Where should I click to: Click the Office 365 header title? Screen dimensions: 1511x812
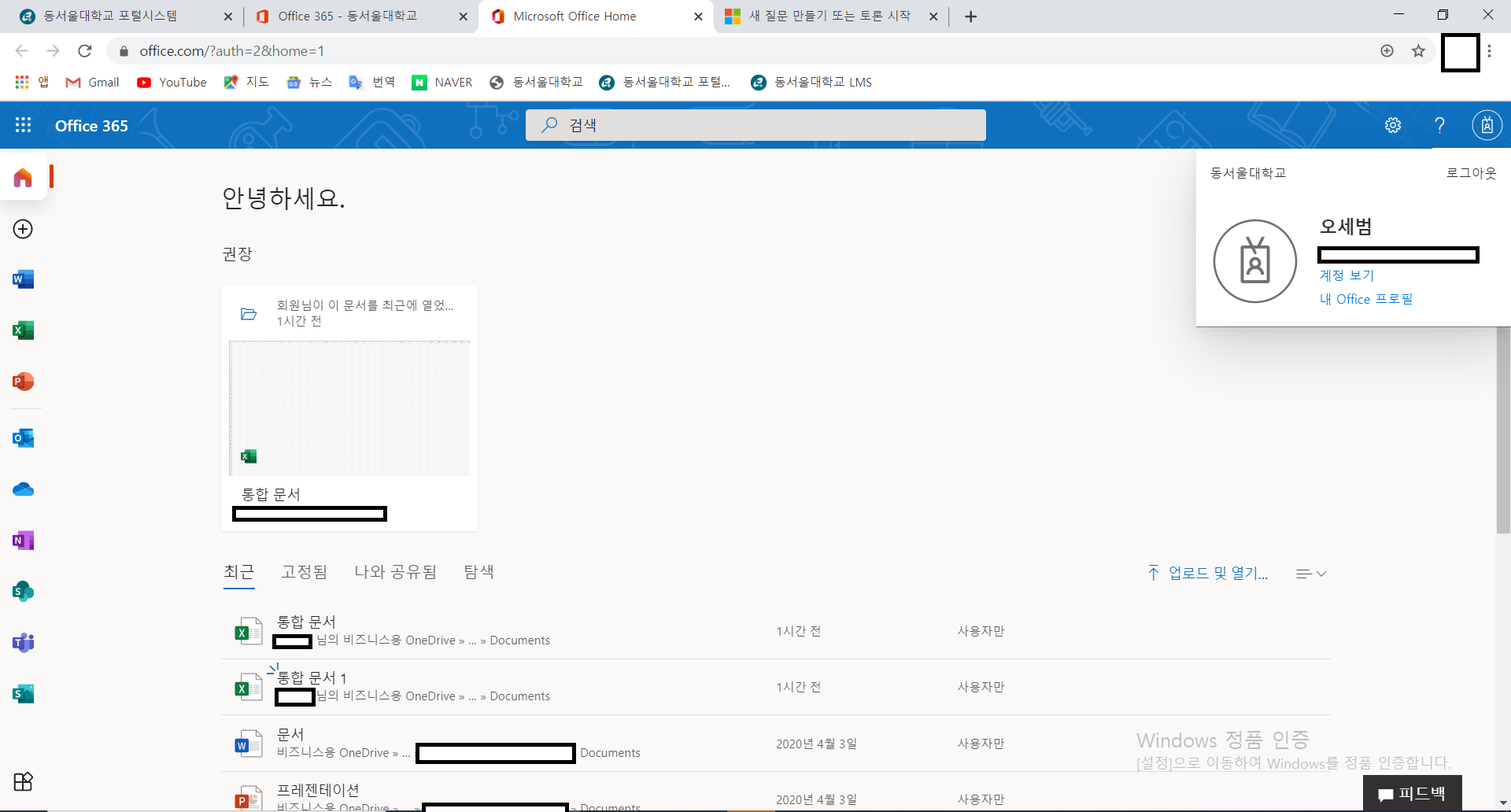coord(91,126)
